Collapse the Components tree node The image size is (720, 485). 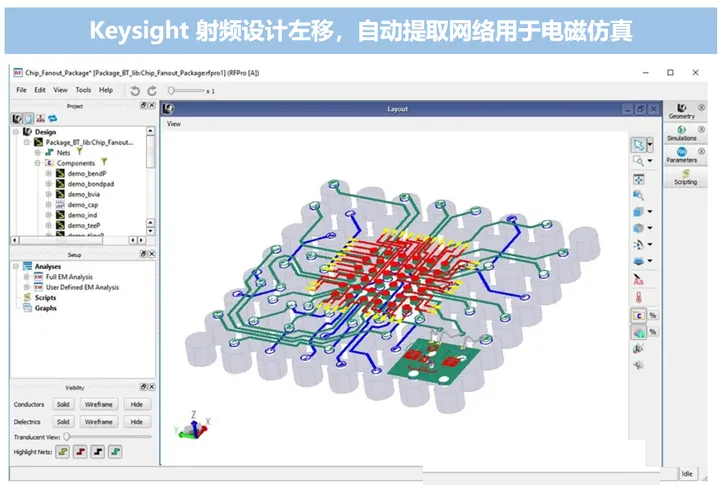(x=38, y=163)
